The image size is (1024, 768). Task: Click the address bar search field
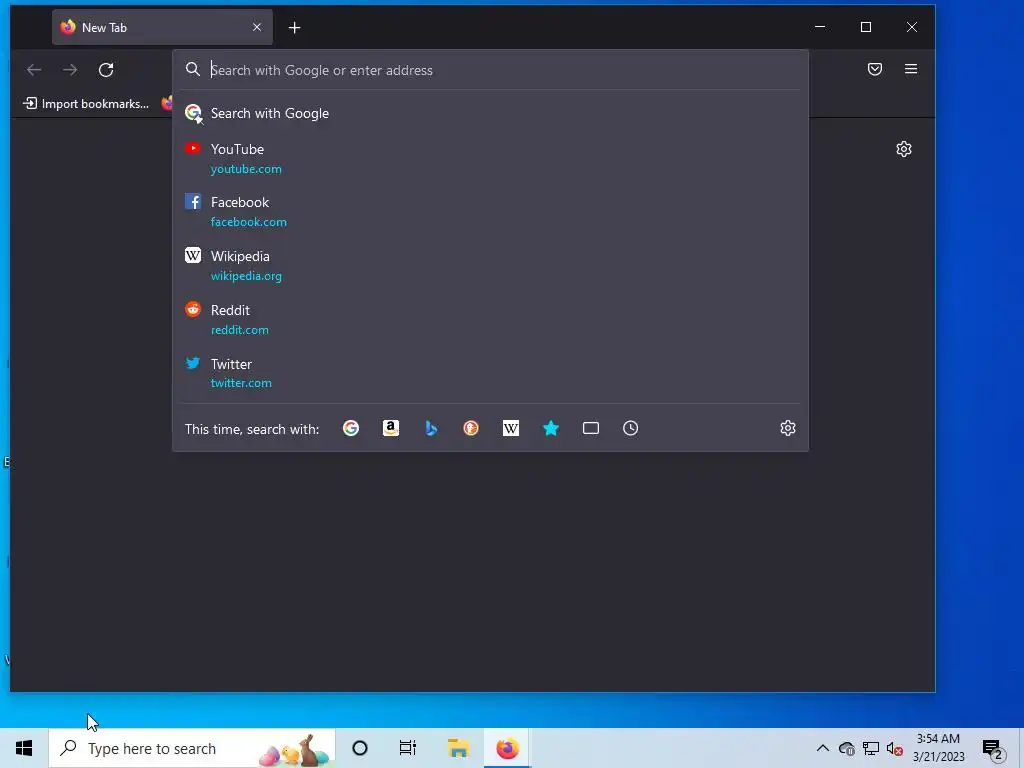[490, 70]
